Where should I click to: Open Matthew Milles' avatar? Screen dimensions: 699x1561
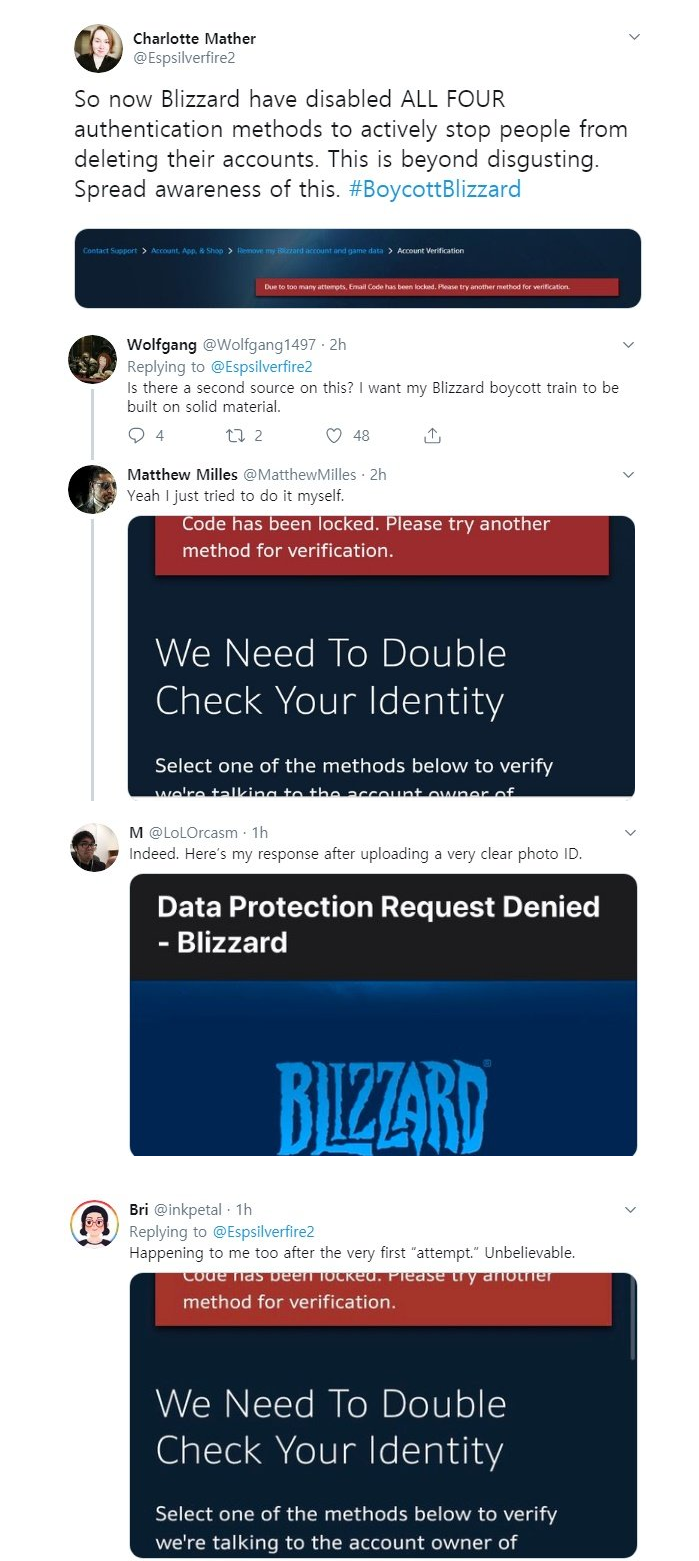(92, 489)
